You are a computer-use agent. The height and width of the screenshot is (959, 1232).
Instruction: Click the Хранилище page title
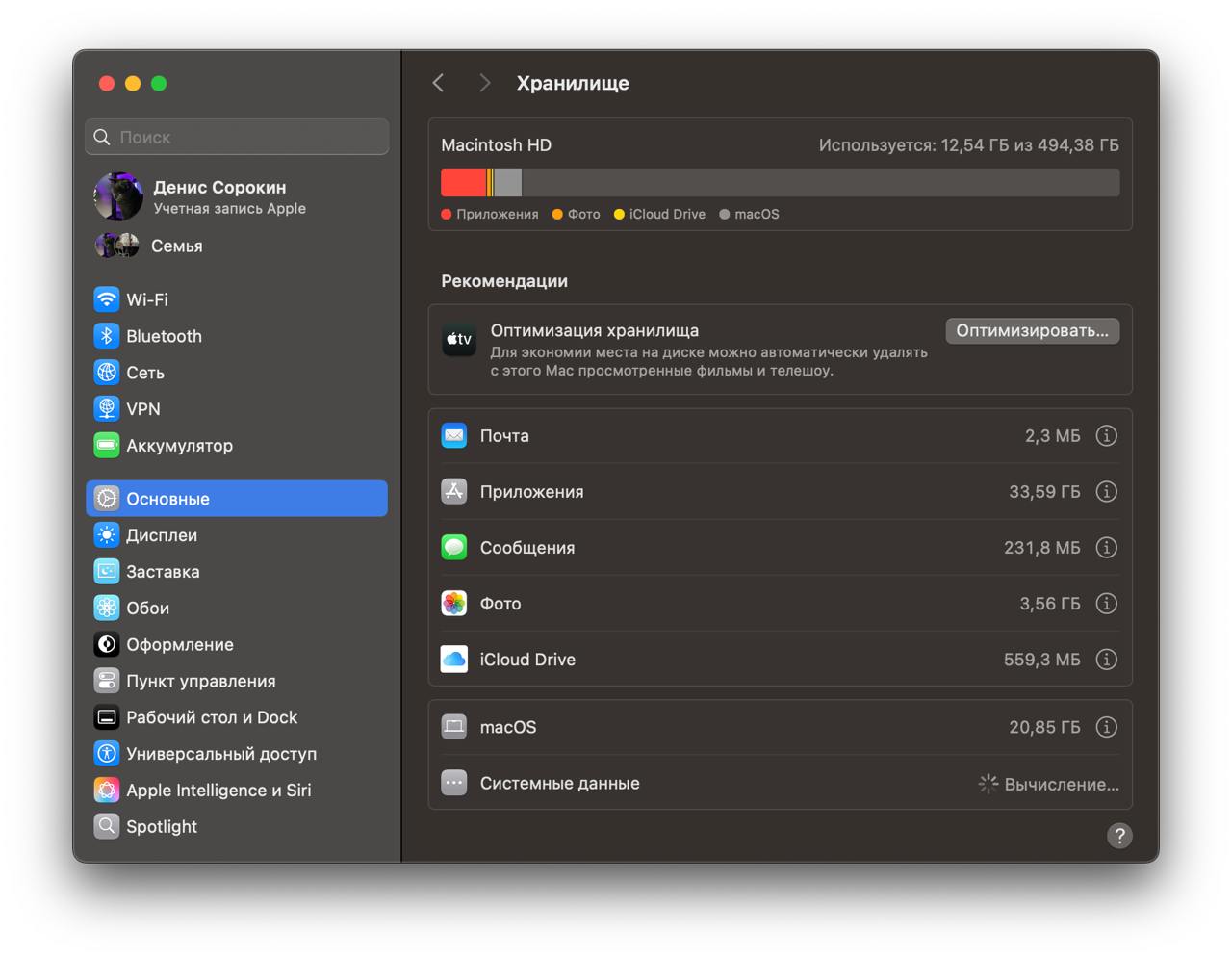pyautogui.click(x=573, y=83)
